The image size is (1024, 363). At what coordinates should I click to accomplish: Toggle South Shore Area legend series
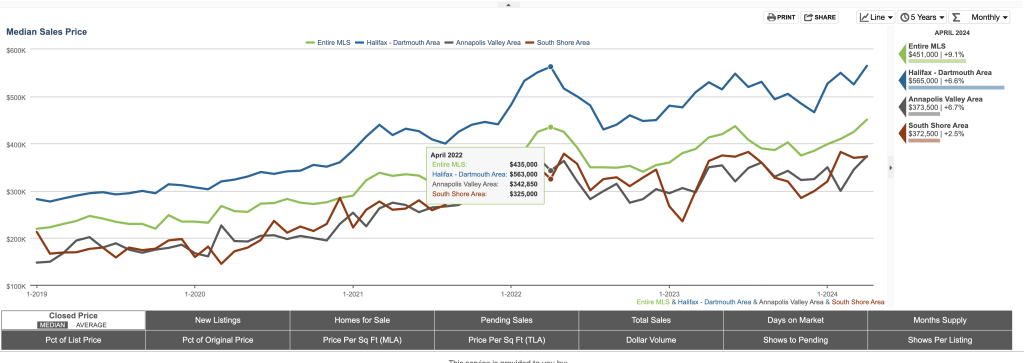point(557,42)
